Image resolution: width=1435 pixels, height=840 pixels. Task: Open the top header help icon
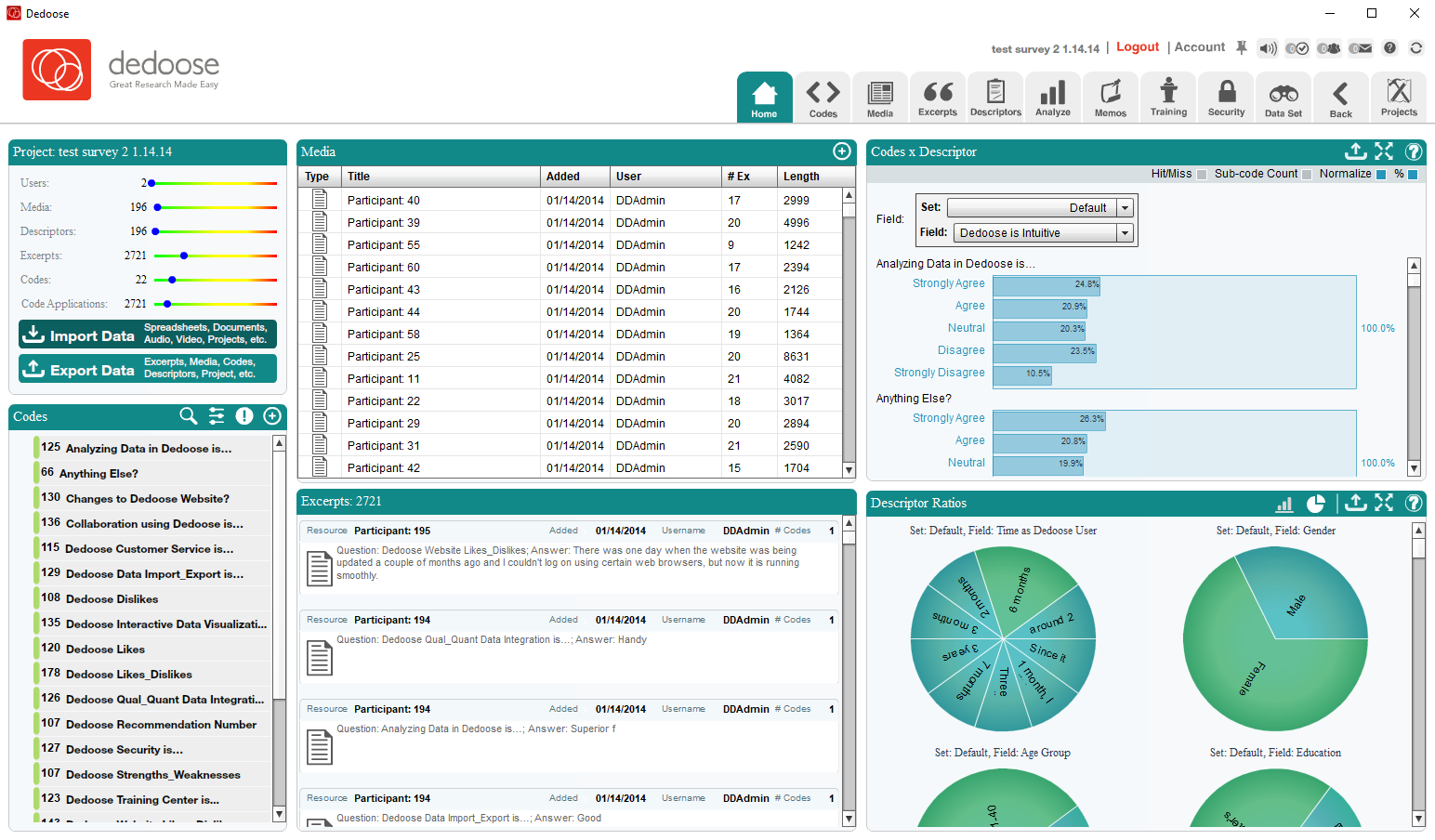pyautogui.click(x=1389, y=48)
